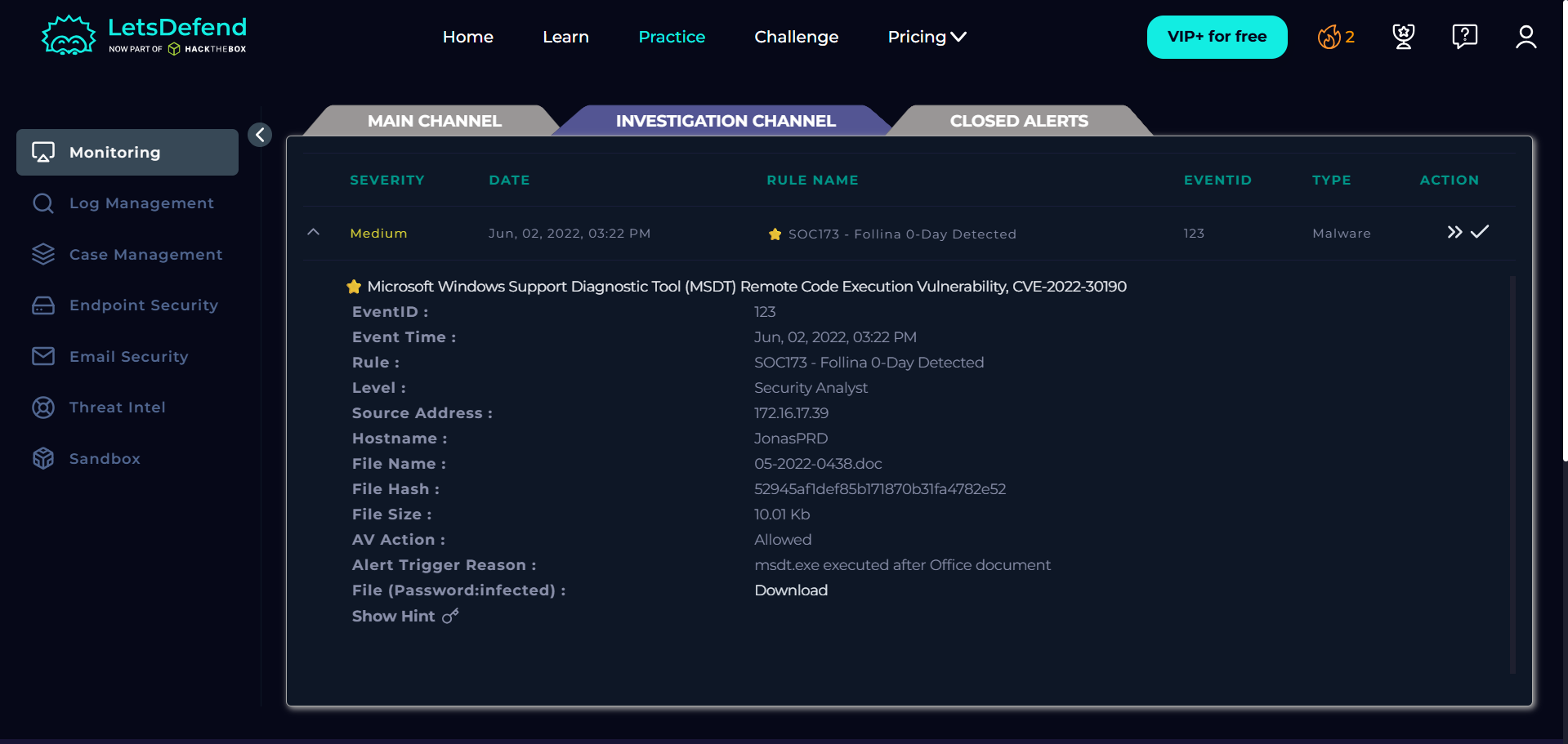Go to the Home menu
The height and width of the screenshot is (744, 1568).
coord(468,37)
